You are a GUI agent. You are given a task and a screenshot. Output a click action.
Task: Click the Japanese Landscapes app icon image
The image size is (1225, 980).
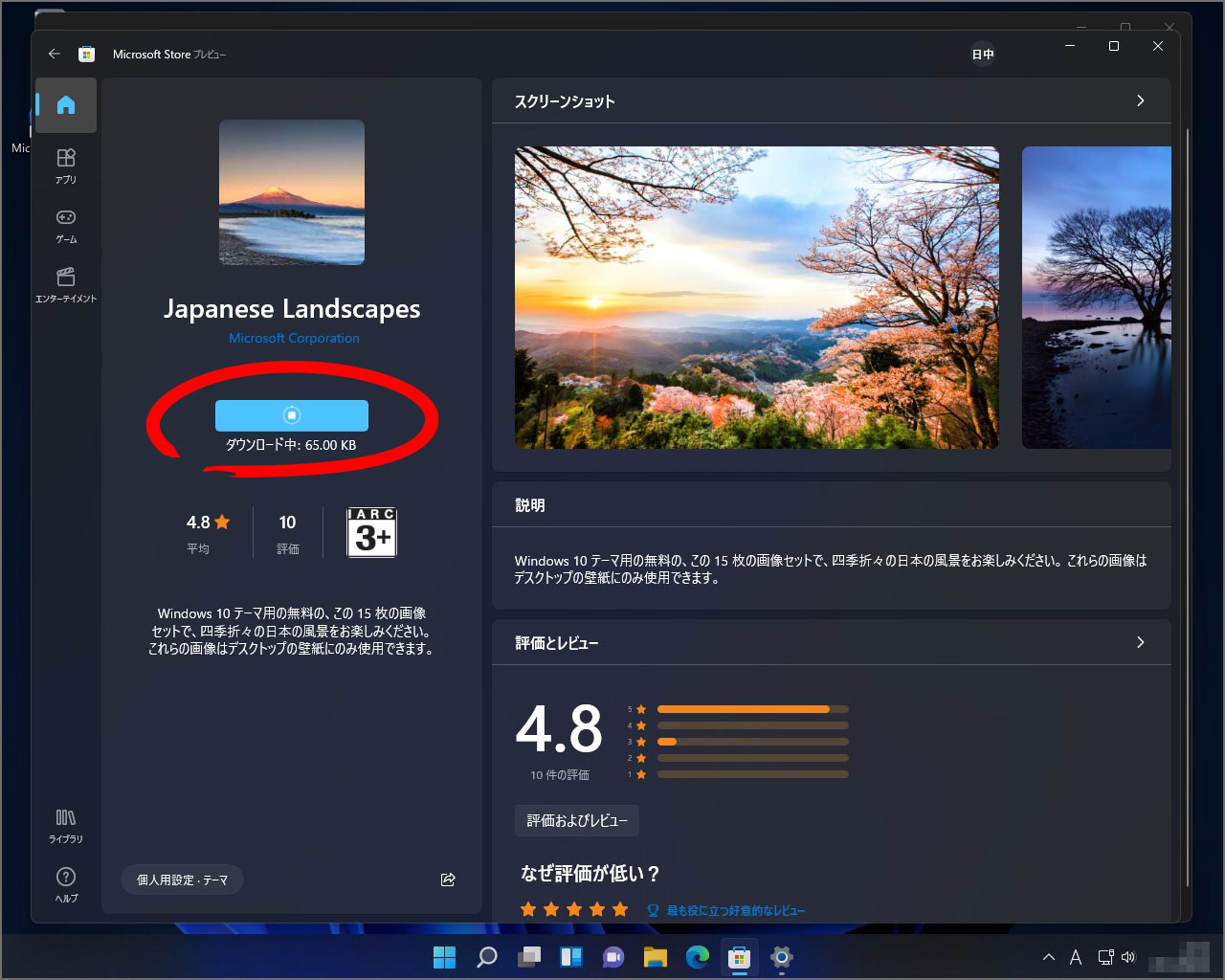point(292,192)
